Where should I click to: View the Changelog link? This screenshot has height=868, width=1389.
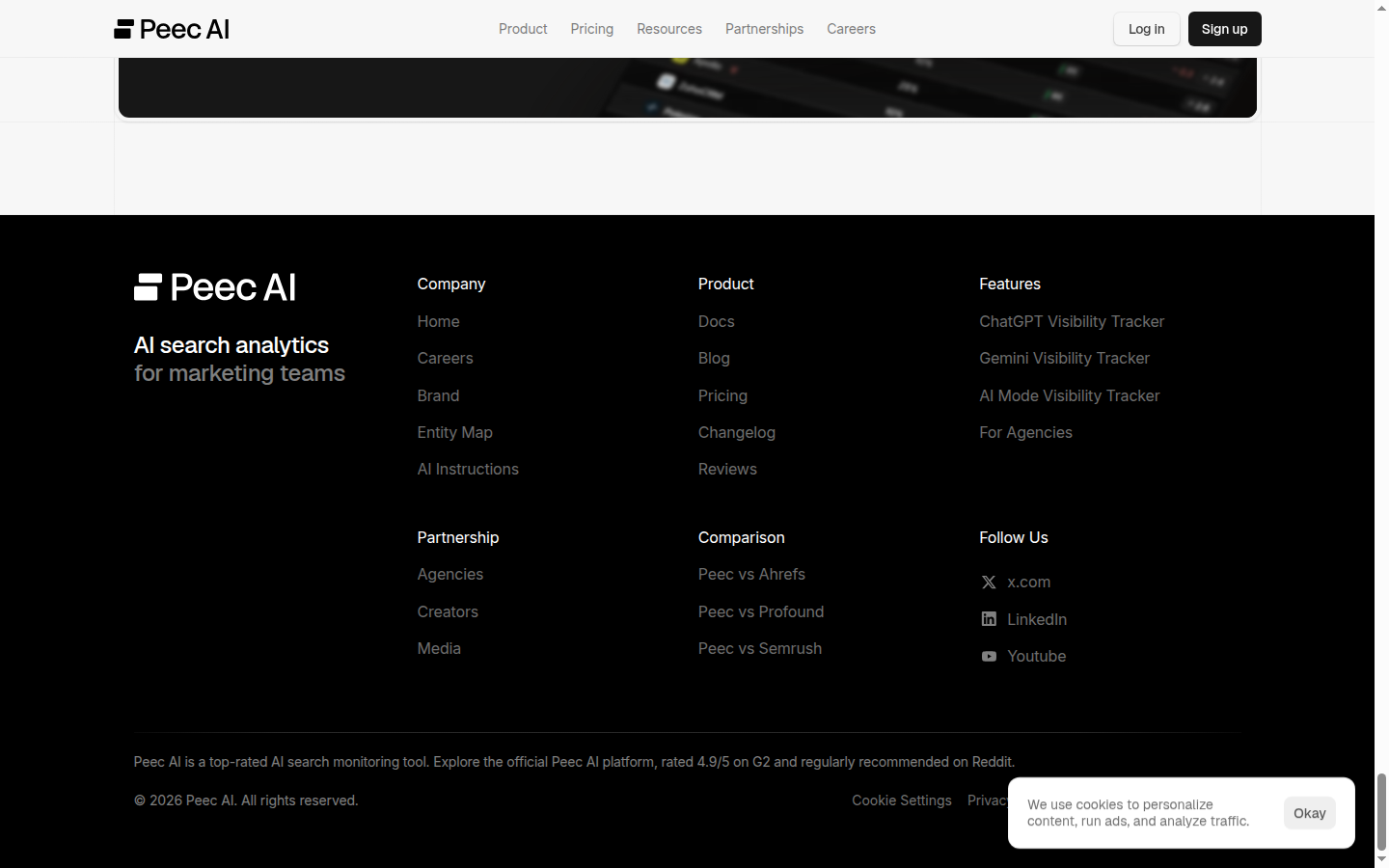[737, 432]
